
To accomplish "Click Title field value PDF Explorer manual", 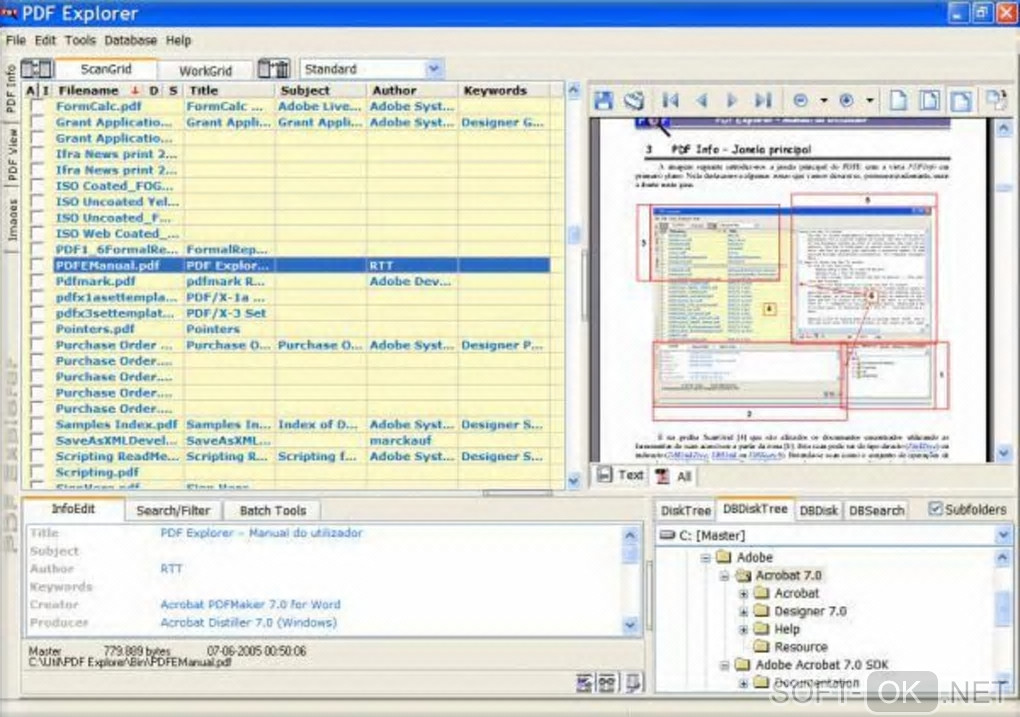I will point(261,533).
